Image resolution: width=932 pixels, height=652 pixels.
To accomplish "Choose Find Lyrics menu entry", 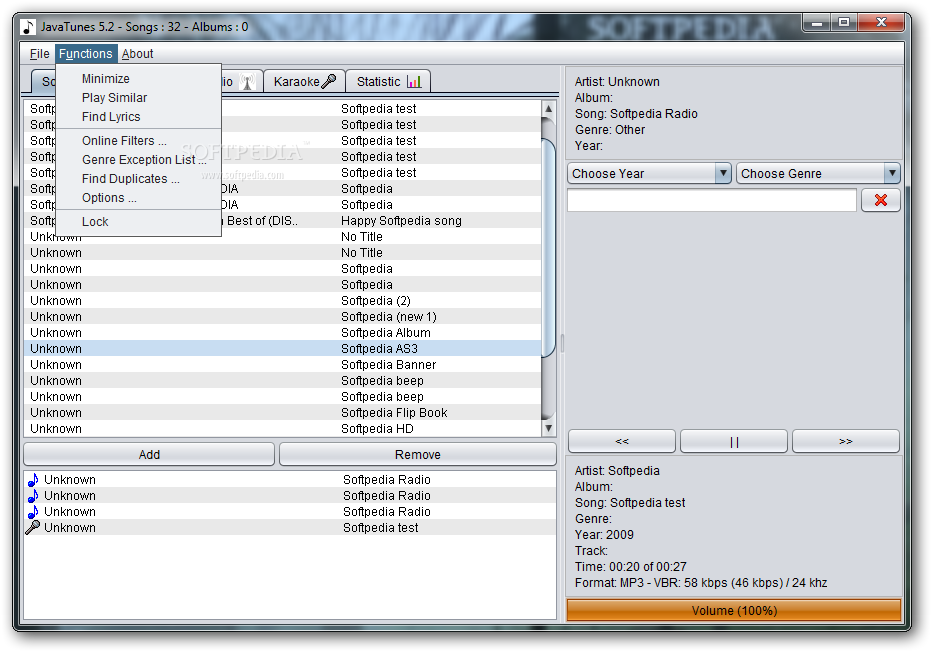I will (138, 116).
